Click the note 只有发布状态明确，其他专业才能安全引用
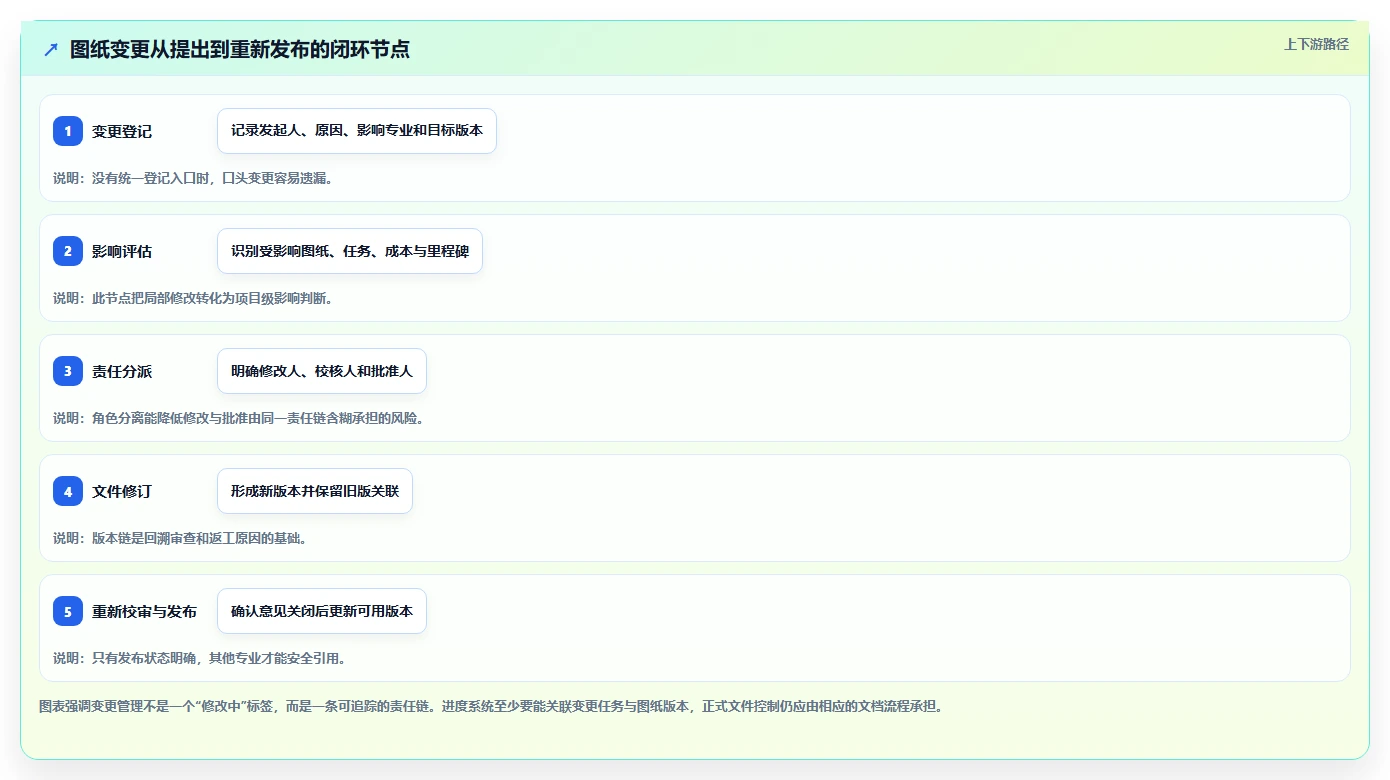The width and height of the screenshot is (1390, 780). pyautogui.click(x=200, y=658)
